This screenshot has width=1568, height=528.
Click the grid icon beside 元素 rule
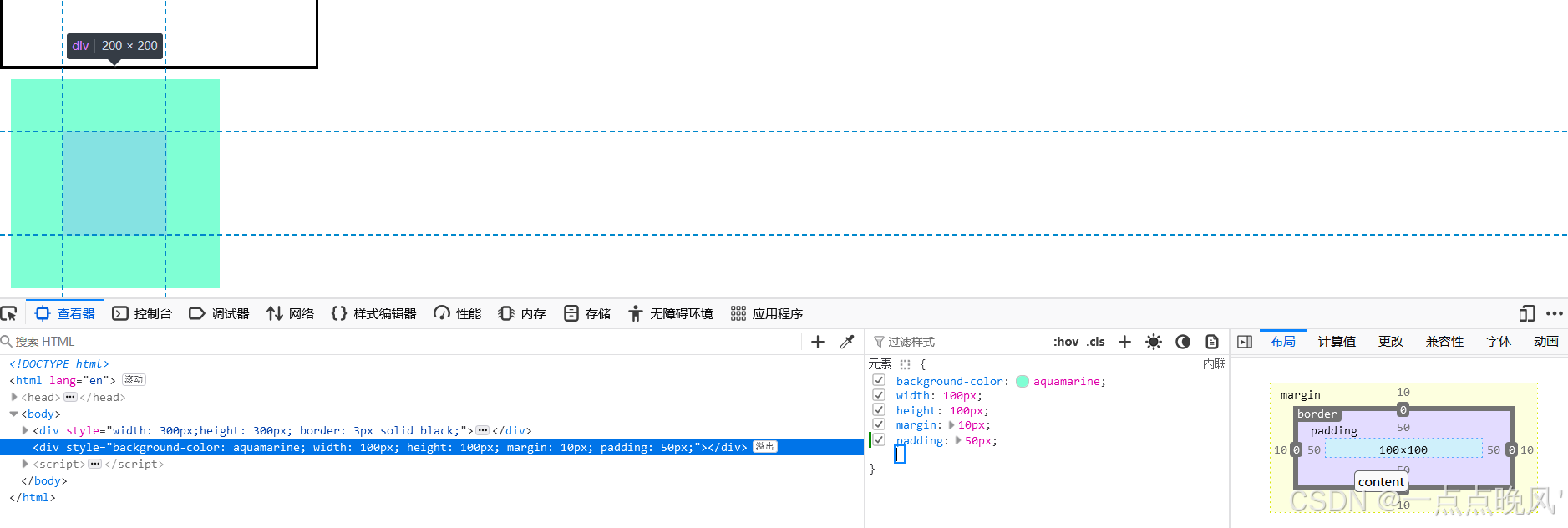tap(906, 364)
